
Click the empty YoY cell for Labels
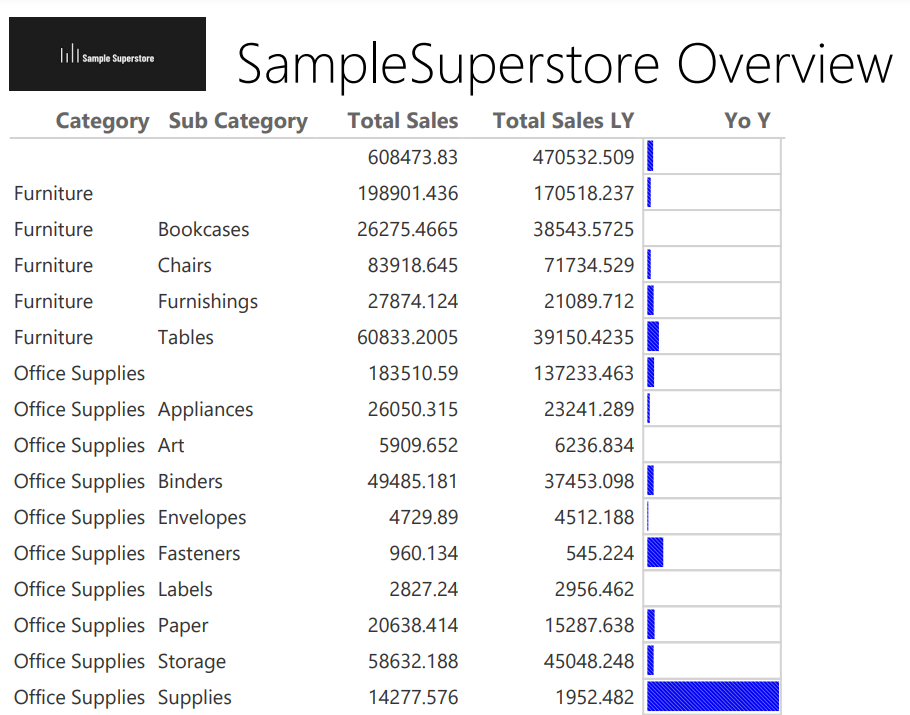712,589
